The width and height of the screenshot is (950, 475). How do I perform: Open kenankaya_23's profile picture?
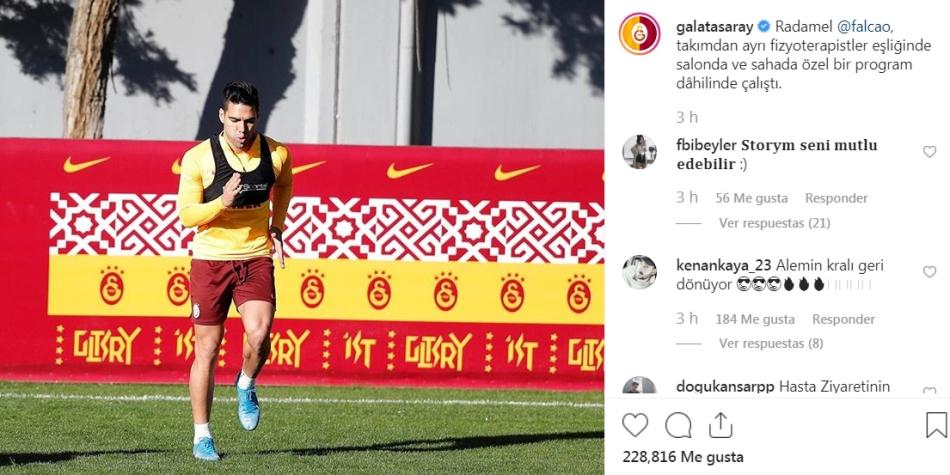click(x=639, y=272)
